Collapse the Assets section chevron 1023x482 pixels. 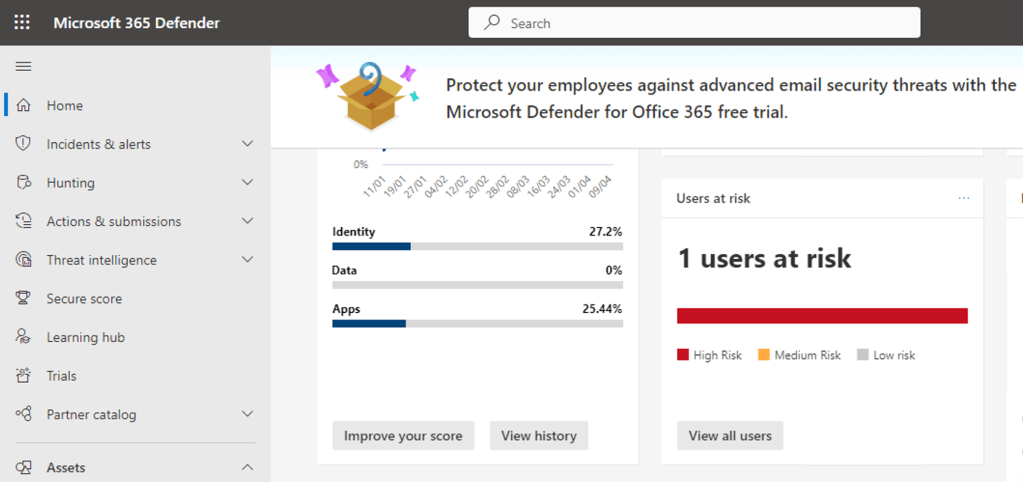point(248,467)
